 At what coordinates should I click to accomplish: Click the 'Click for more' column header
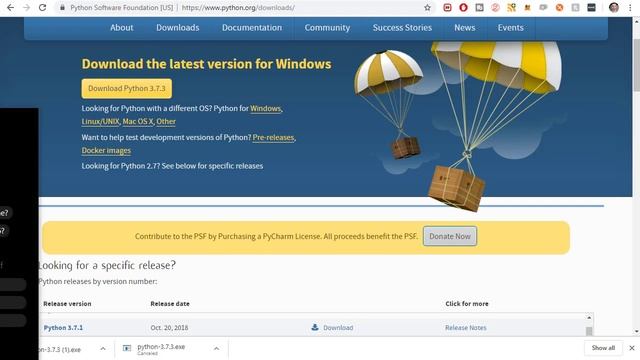tap(467, 304)
